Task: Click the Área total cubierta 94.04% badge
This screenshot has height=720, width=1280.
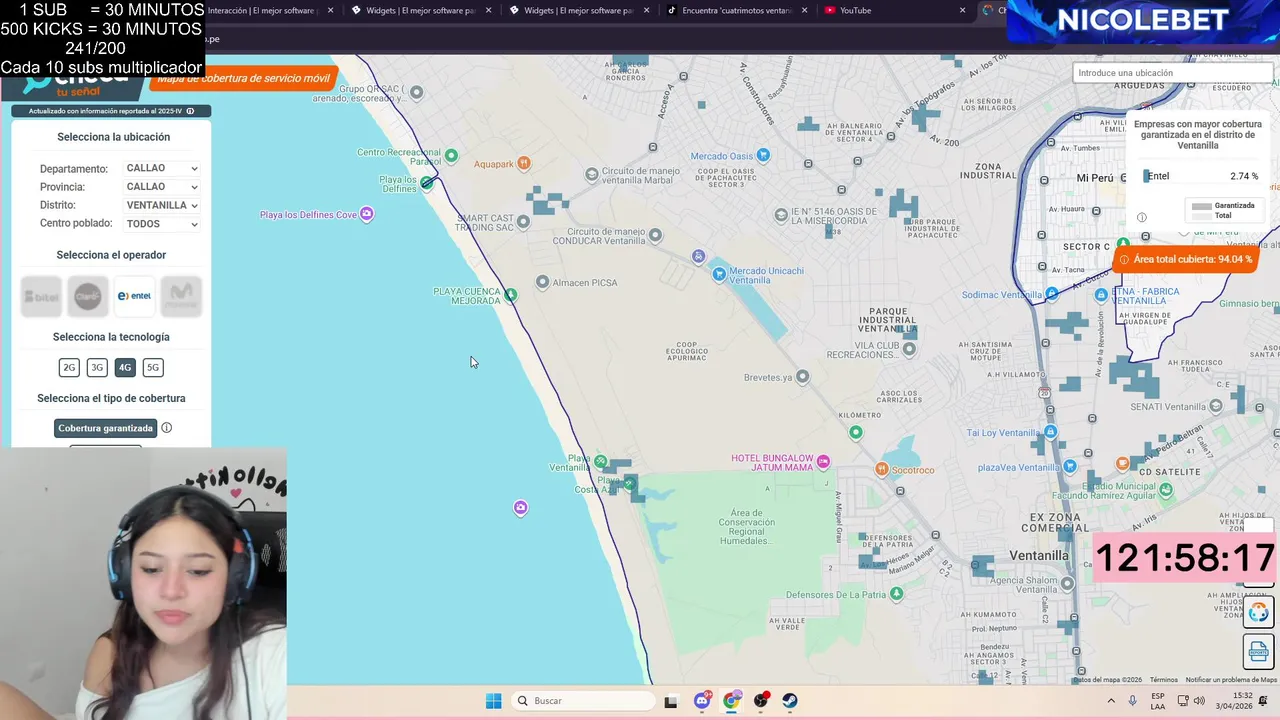Action: click(1186, 259)
